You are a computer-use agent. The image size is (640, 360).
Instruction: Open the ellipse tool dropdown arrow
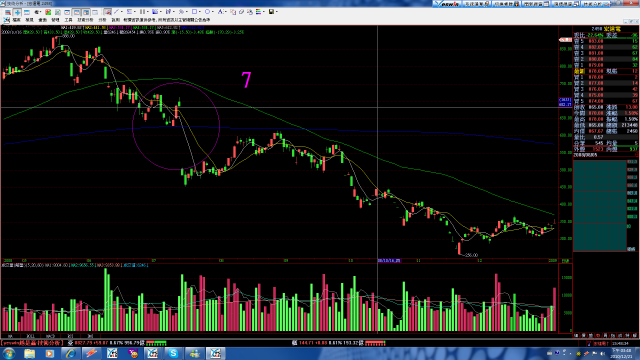213,12
